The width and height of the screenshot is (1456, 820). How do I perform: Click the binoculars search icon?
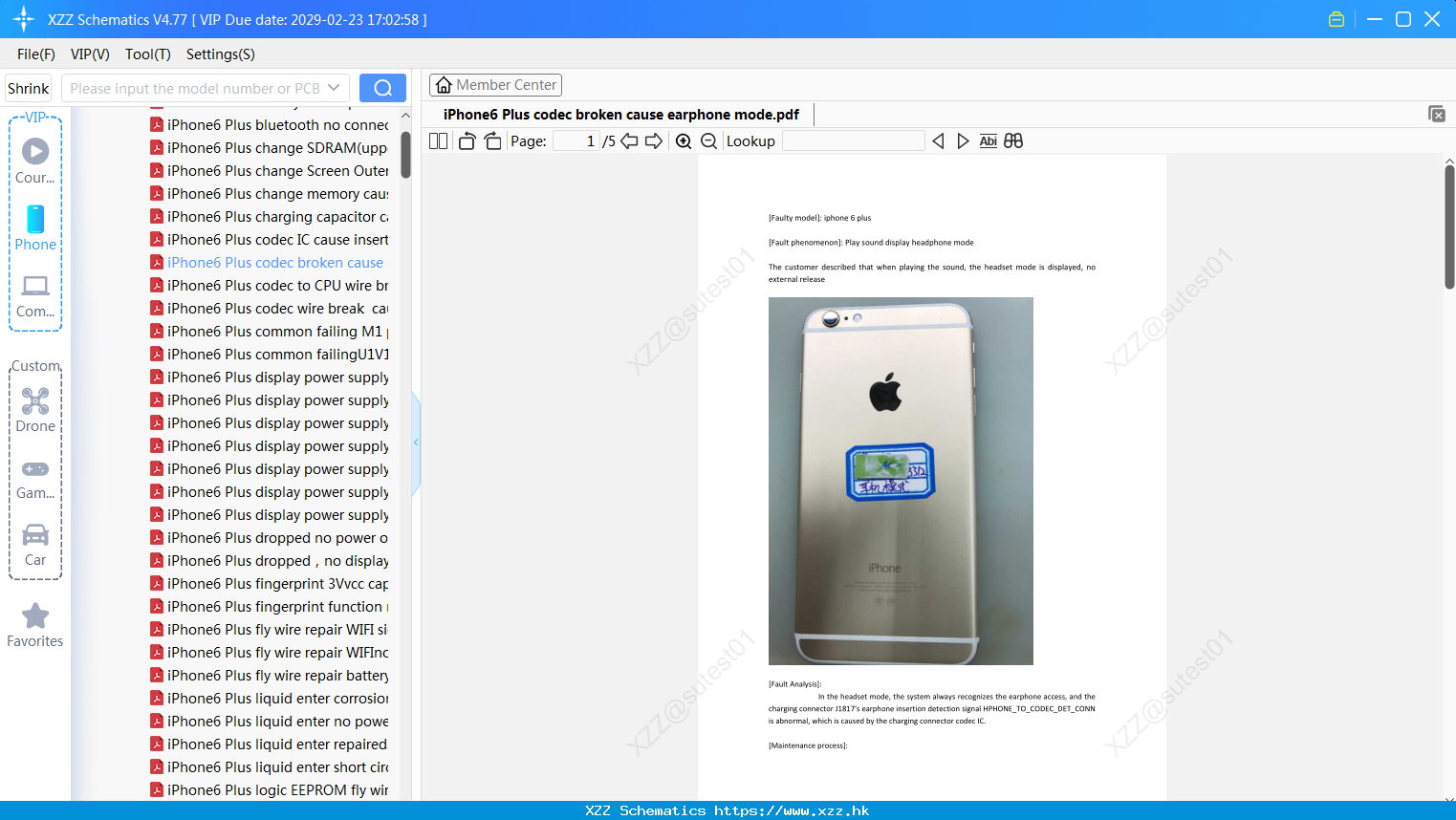[1013, 141]
